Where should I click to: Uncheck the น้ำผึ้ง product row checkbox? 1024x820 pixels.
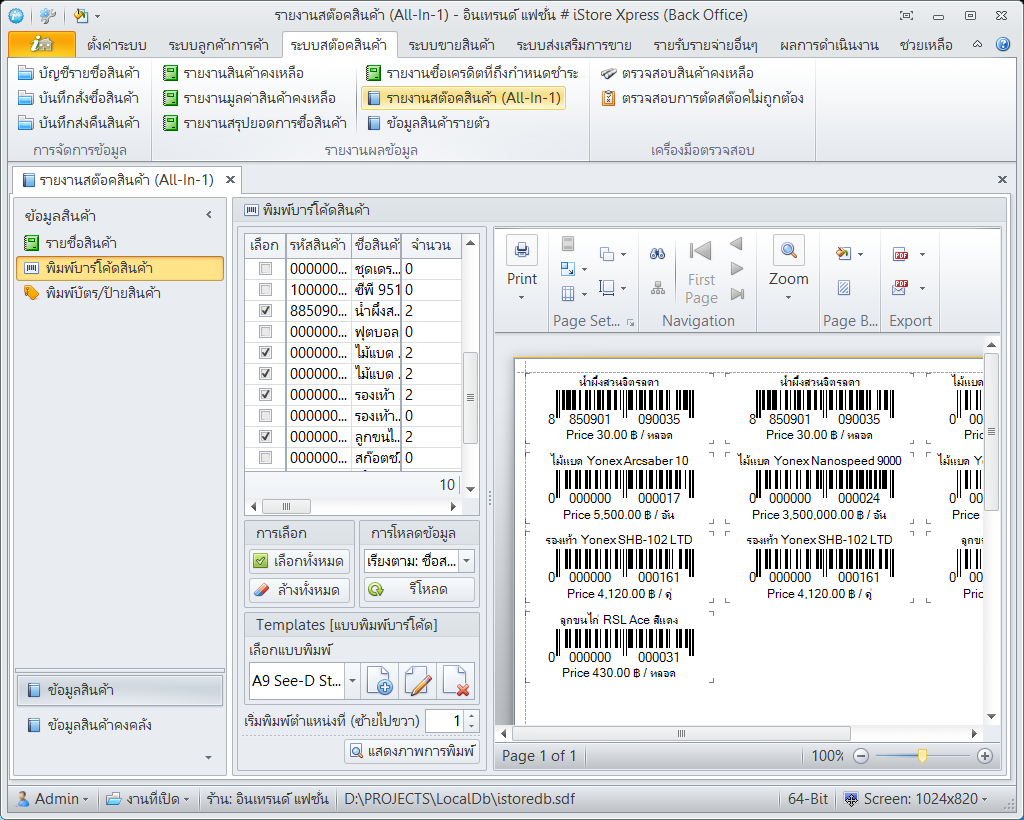click(265, 310)
